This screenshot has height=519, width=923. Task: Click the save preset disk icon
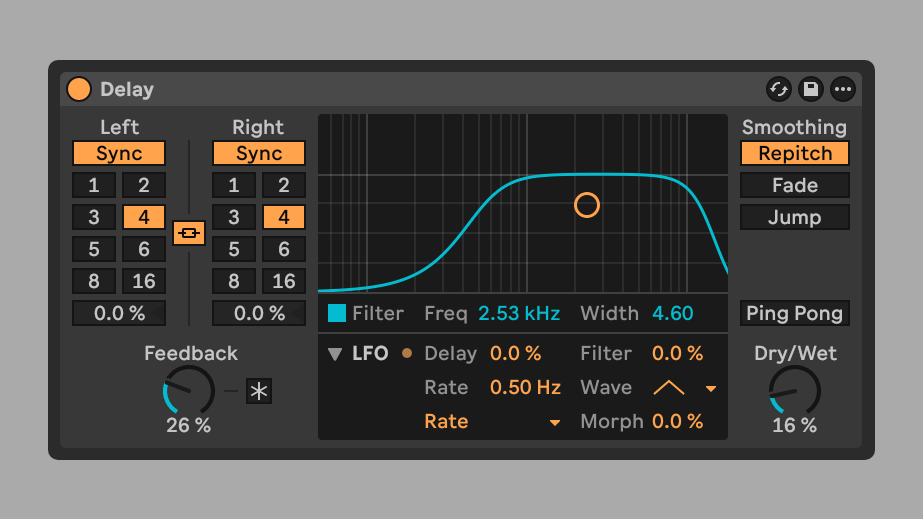(811, 89)
